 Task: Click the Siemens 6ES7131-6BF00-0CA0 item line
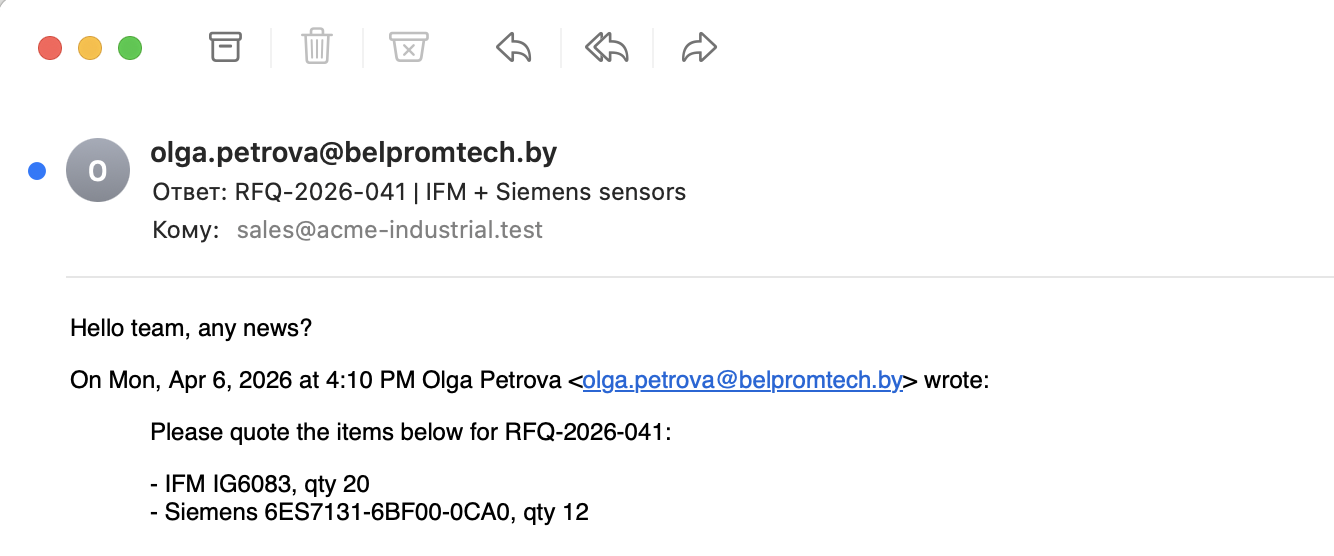tap(369, 513)
